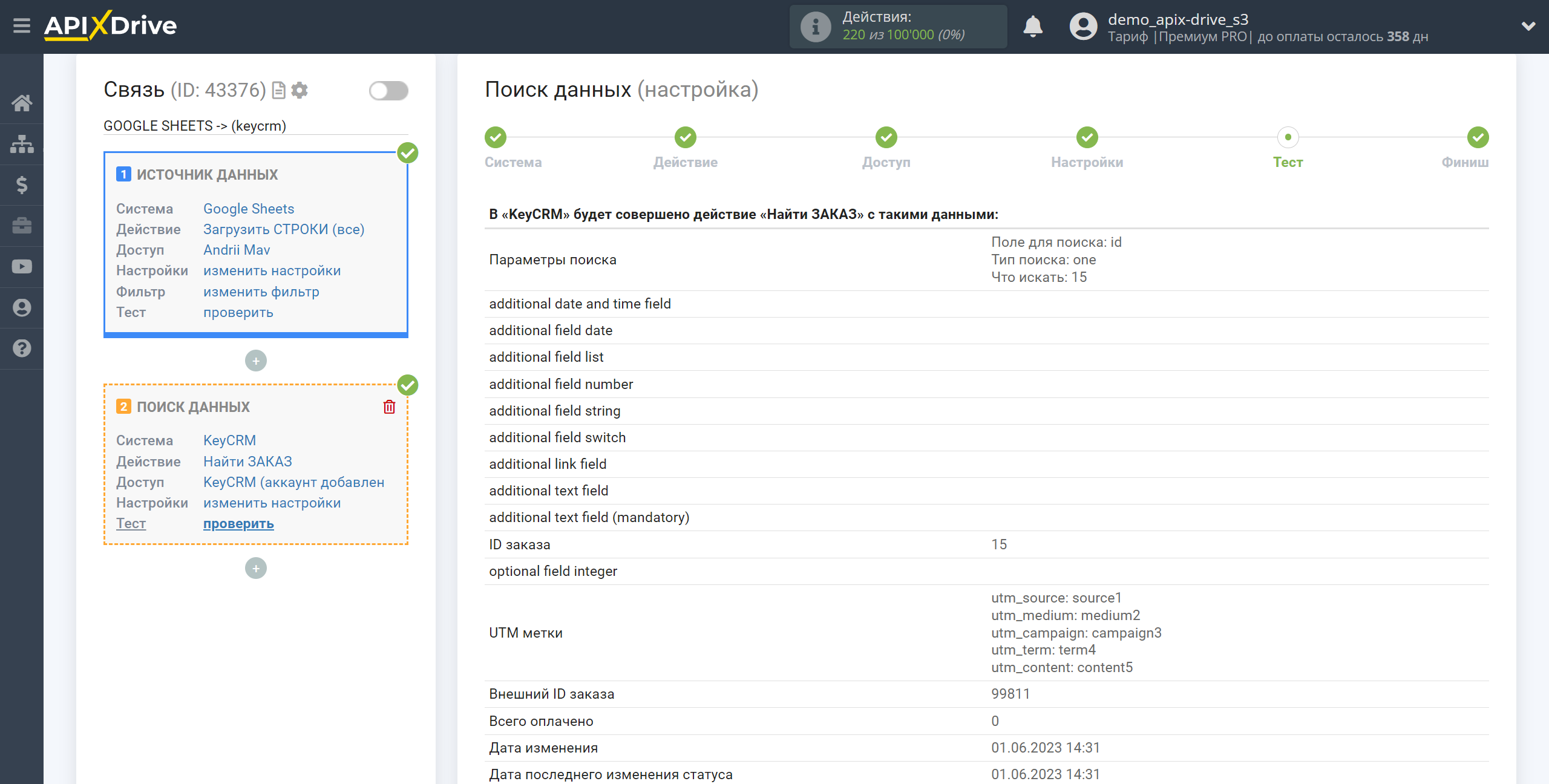1549x784 pixels.
Task: Click изменить фильтр link
Action: point(261,292)
